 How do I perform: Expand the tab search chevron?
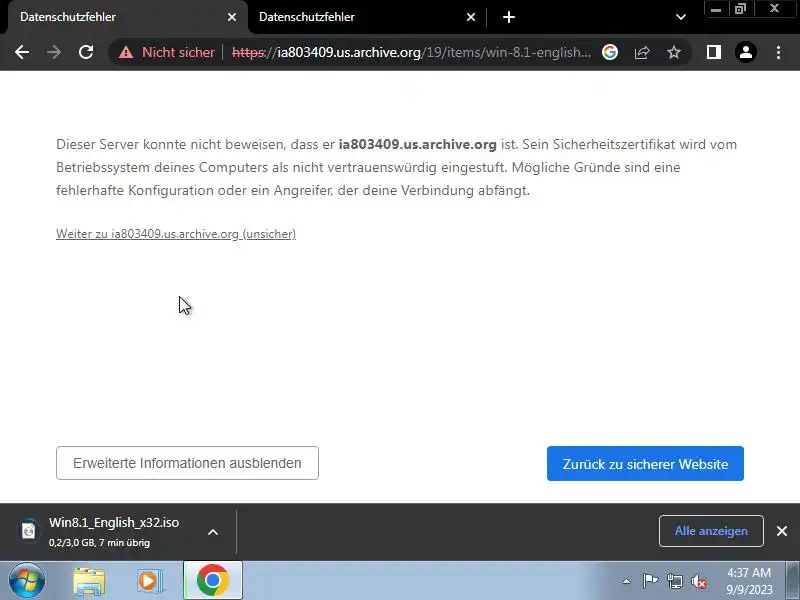681,17
